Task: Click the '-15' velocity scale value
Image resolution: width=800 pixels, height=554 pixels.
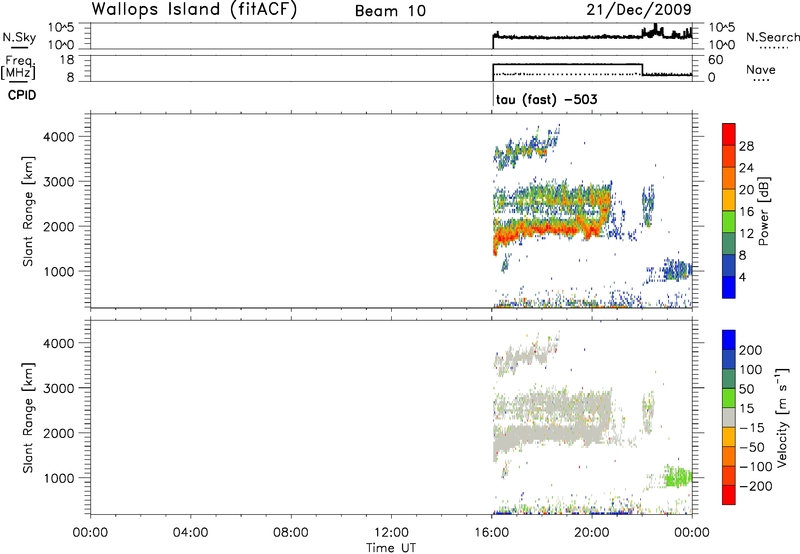Action: tap(752, 427)
